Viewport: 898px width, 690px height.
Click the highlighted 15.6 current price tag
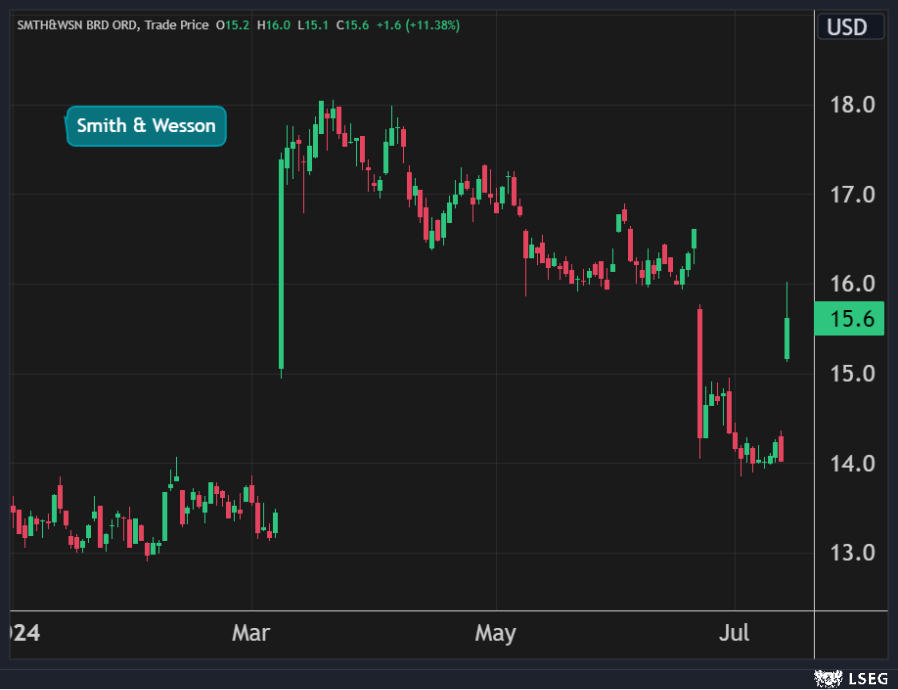[849, 320]
